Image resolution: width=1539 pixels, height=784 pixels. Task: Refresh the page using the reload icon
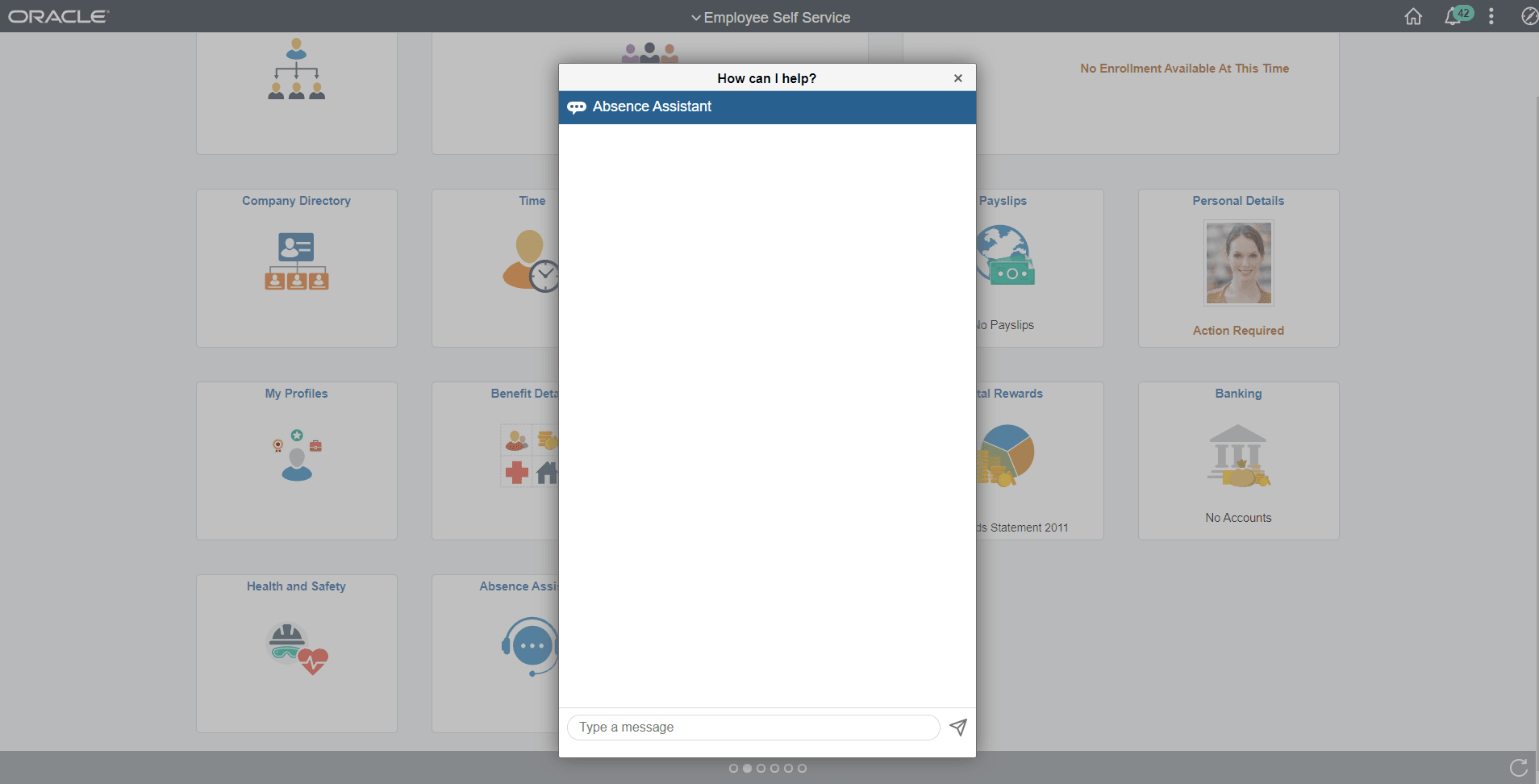(1519, 767)
